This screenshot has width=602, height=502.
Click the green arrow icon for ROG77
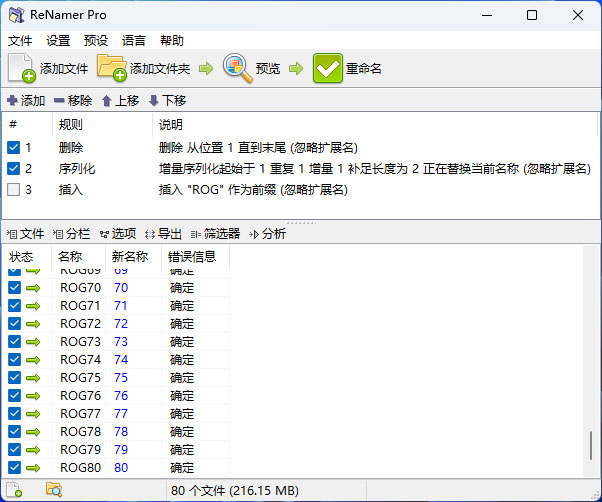[33, 414]
